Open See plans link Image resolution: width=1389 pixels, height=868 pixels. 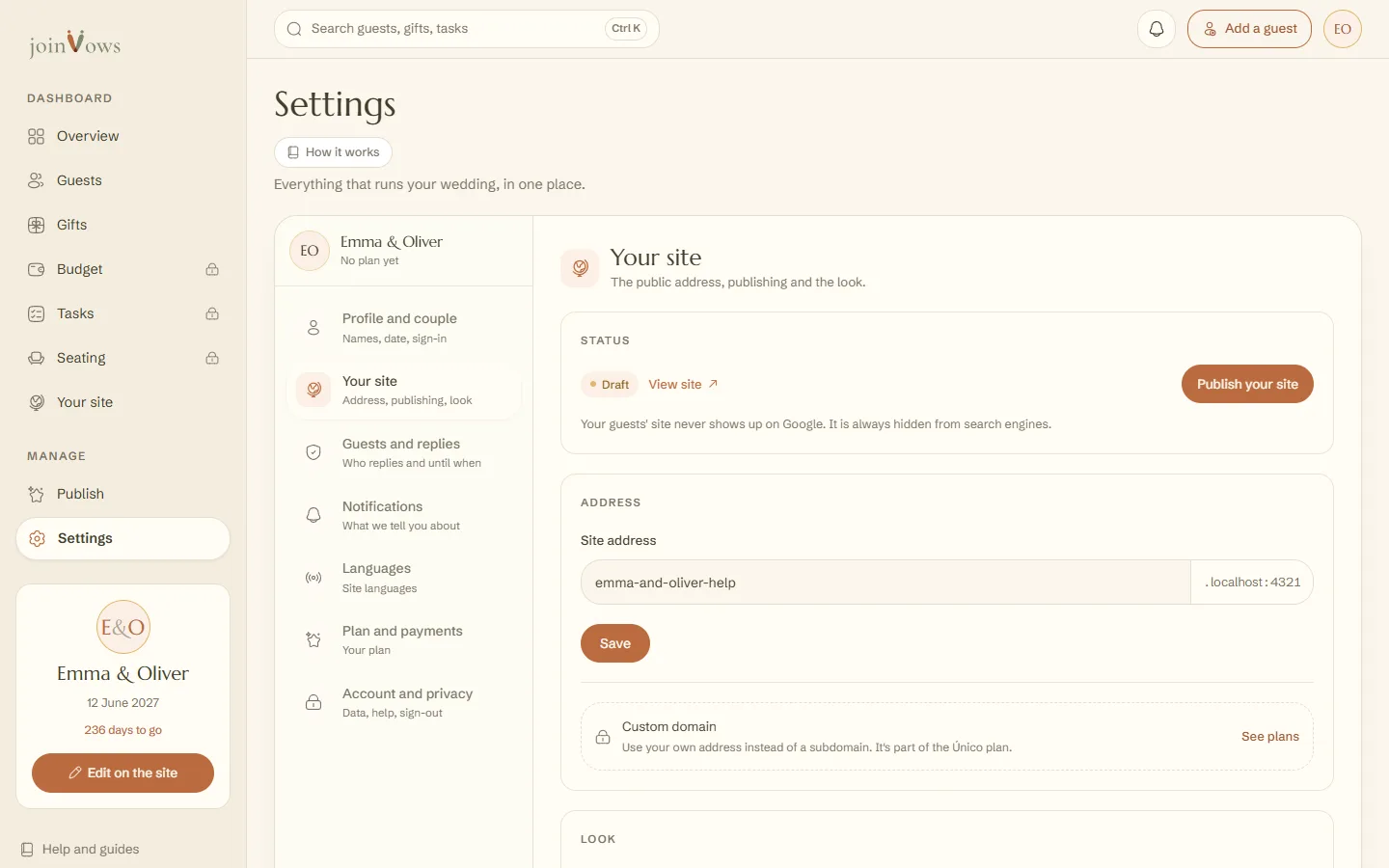coord(1270,737)
